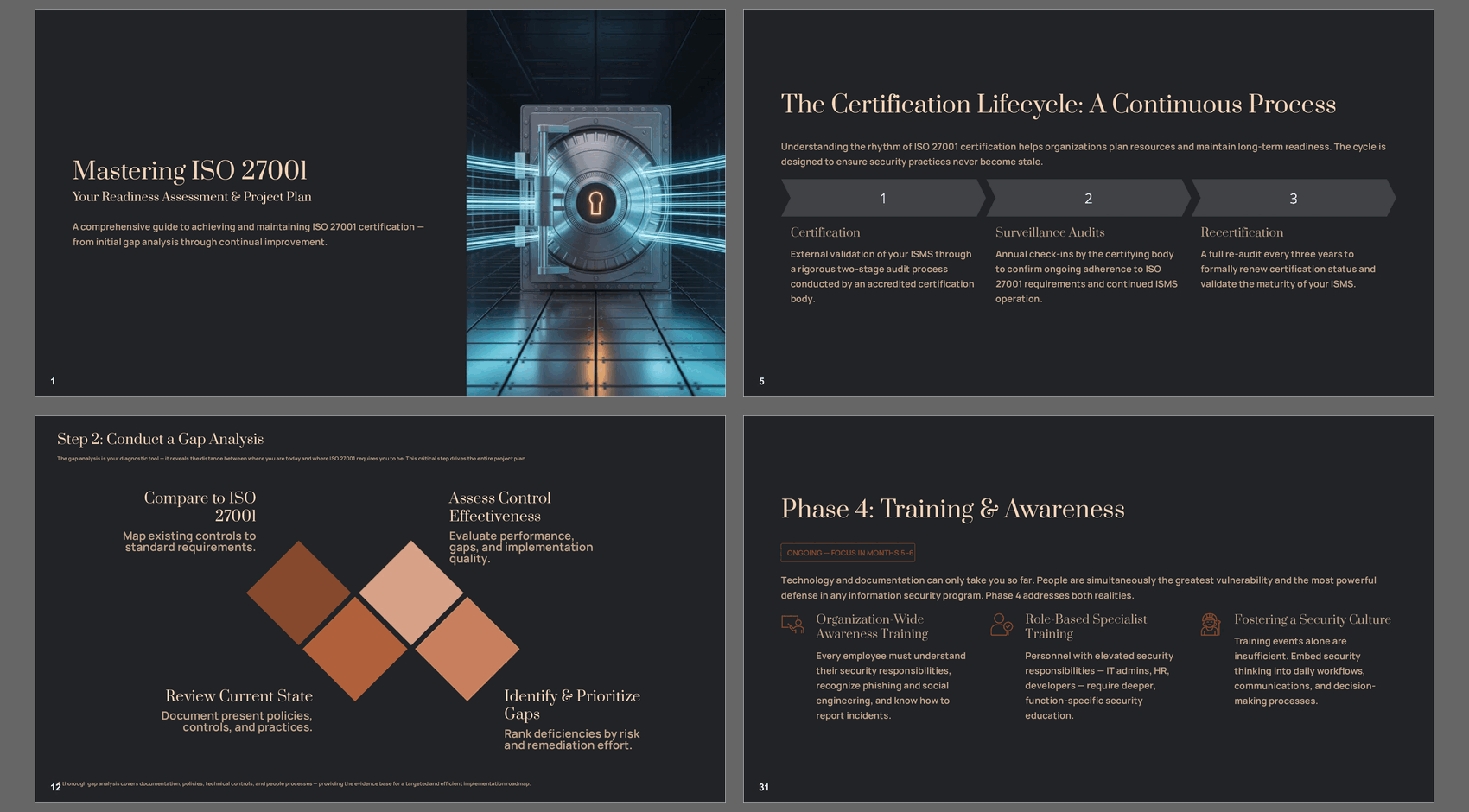Select the worker icon beside Fostering a Security Culture
This screenshot has width=1469, height=812.
[1211, 624]
